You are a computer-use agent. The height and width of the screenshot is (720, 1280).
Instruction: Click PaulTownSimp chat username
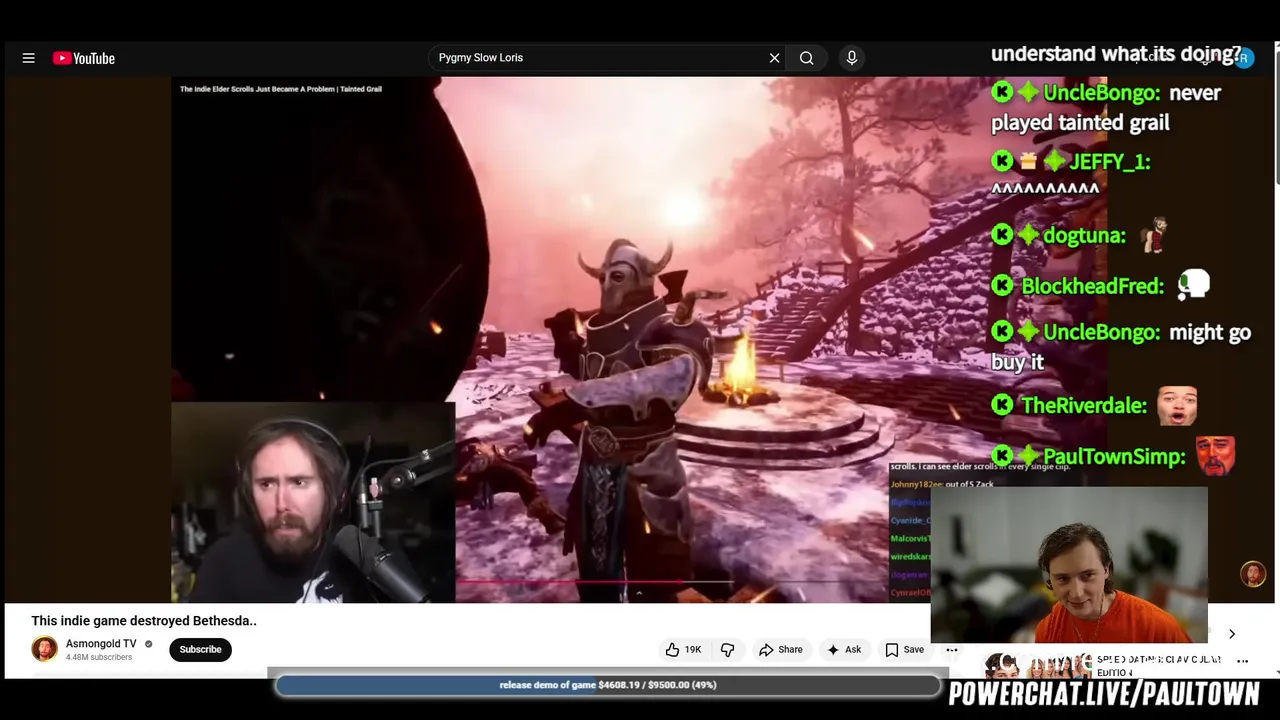(1114, 457)
